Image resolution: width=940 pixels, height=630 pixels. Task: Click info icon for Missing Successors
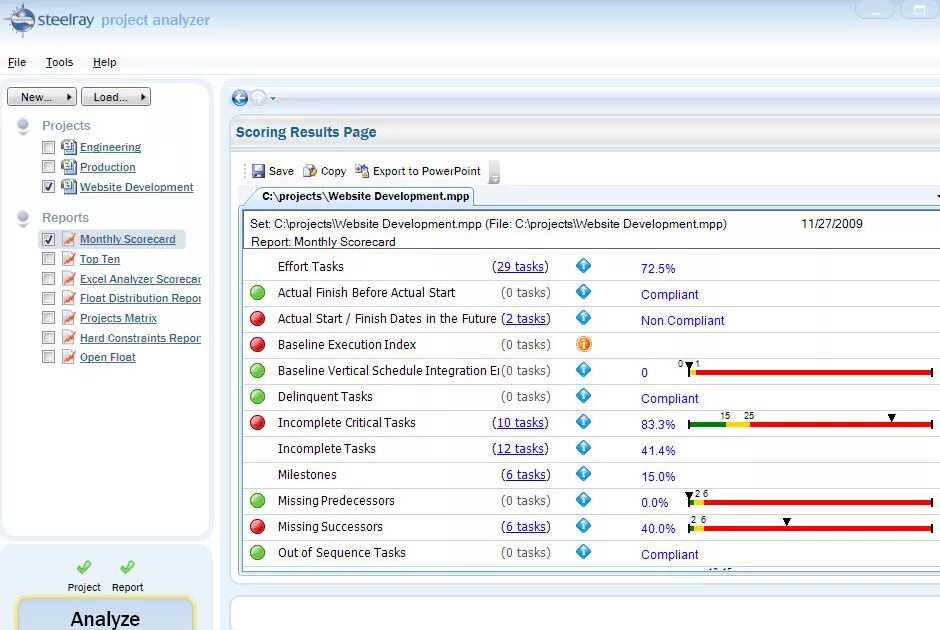pos(583,526)
